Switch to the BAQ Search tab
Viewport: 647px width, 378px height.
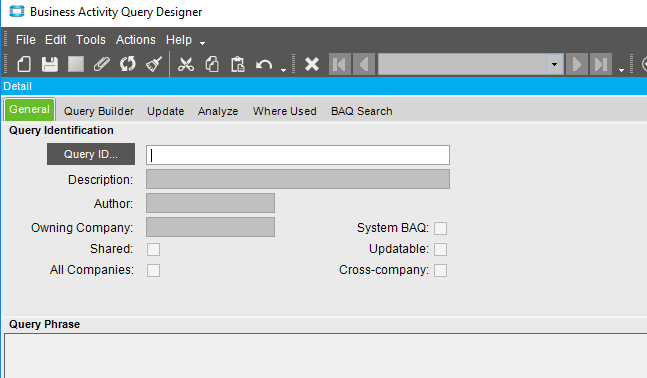click(x=361, y=111)
